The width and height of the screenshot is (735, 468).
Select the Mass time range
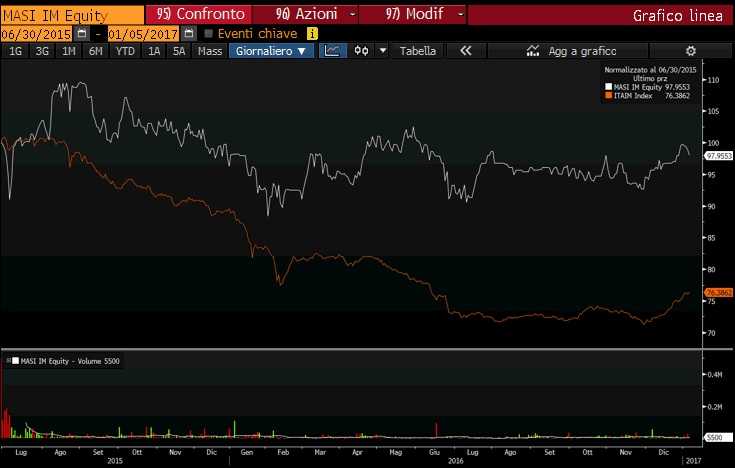(x=210, y=51)
